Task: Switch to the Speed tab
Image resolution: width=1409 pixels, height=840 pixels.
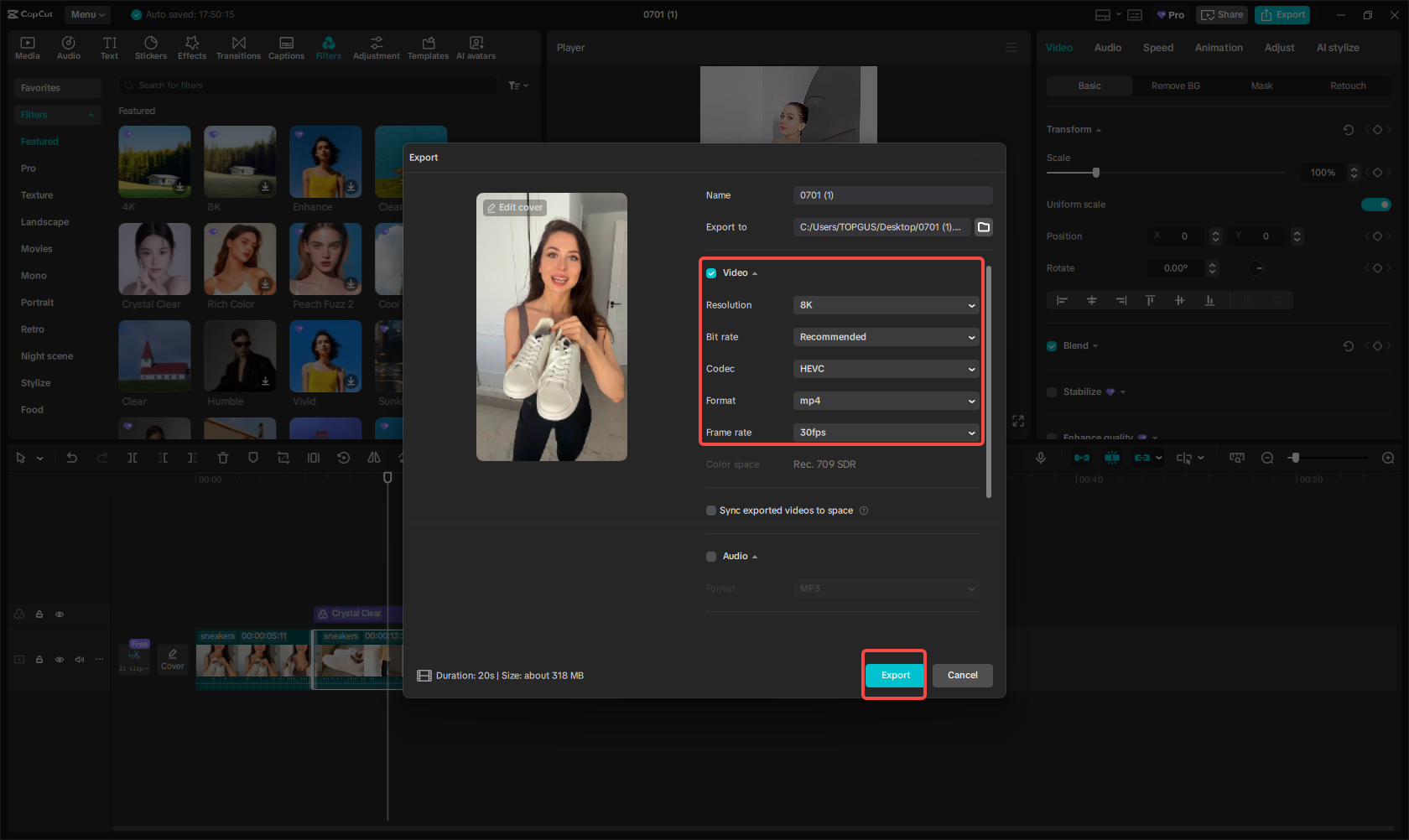Action: [1157, 48]
